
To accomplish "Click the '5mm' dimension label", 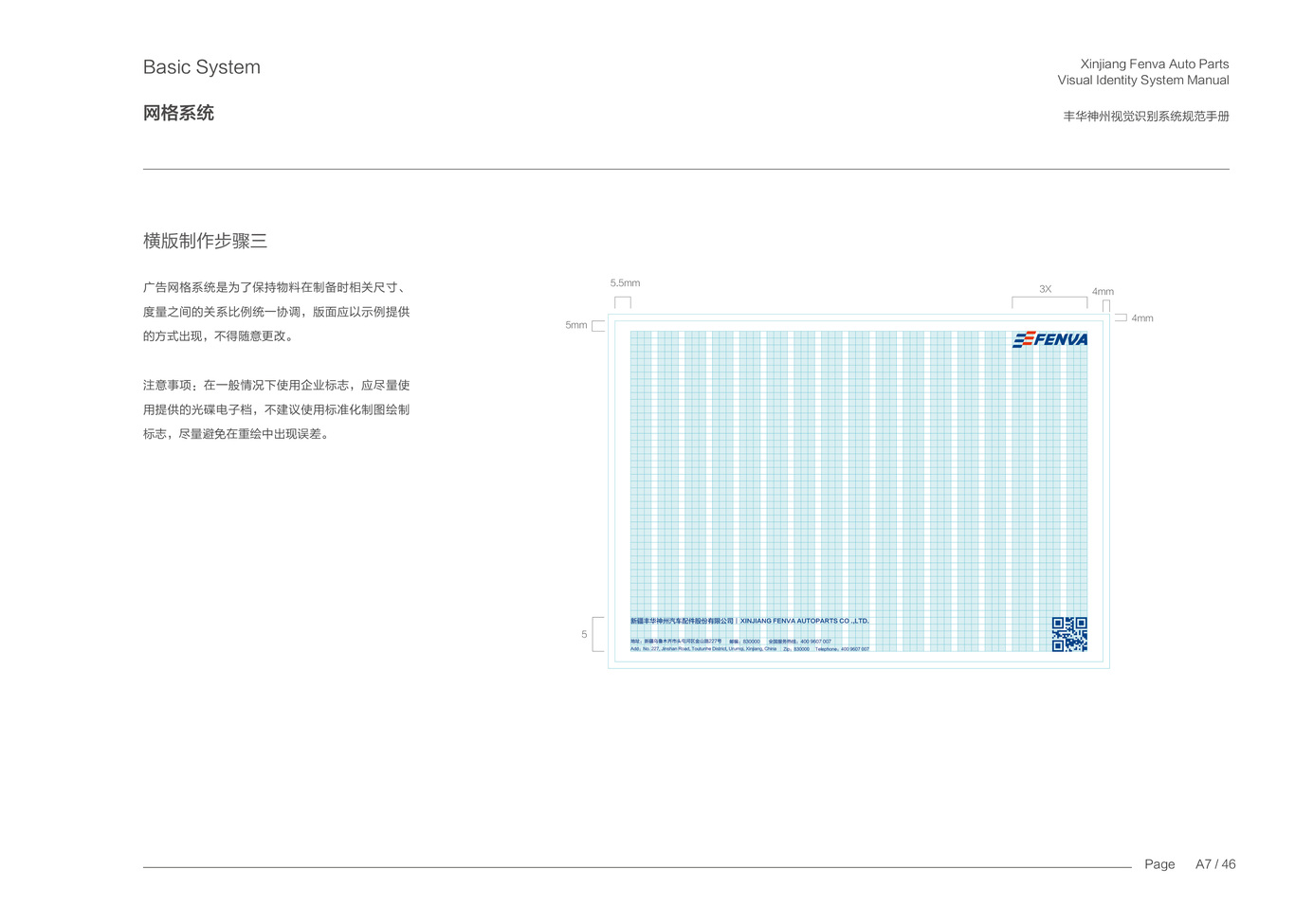I will (576, 325).
